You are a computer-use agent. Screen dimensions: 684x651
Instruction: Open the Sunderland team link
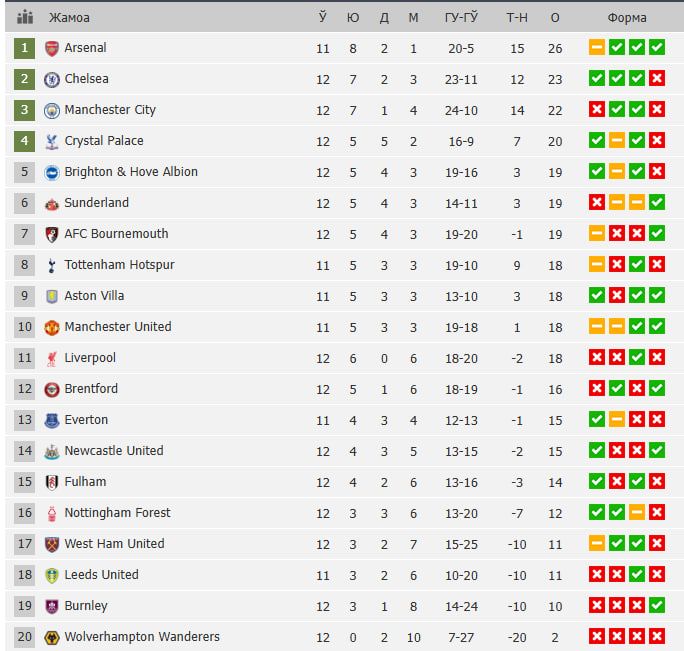[x=97, y=203]
